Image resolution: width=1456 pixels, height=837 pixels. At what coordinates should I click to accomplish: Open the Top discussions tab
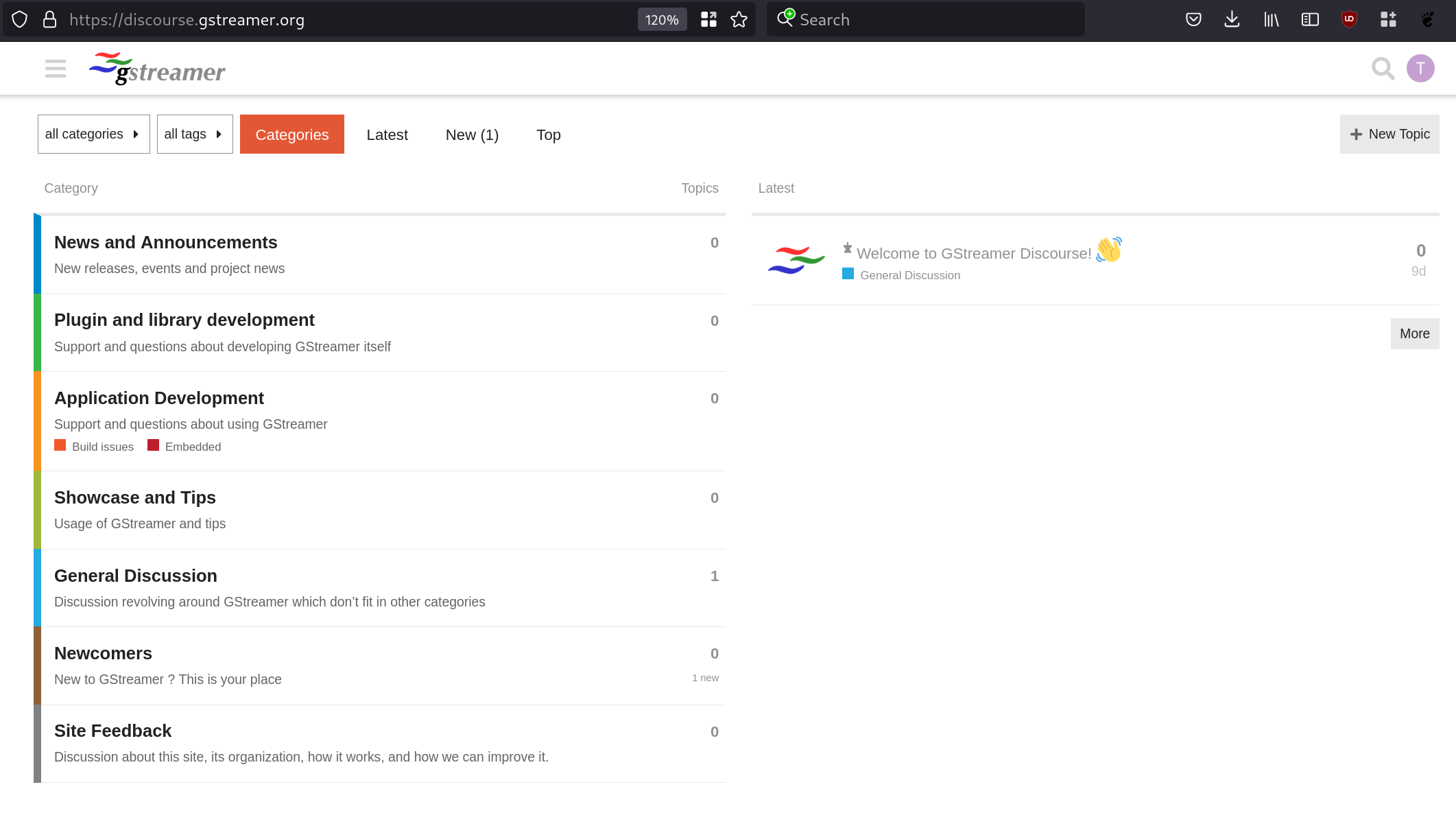tap(548, 134)
